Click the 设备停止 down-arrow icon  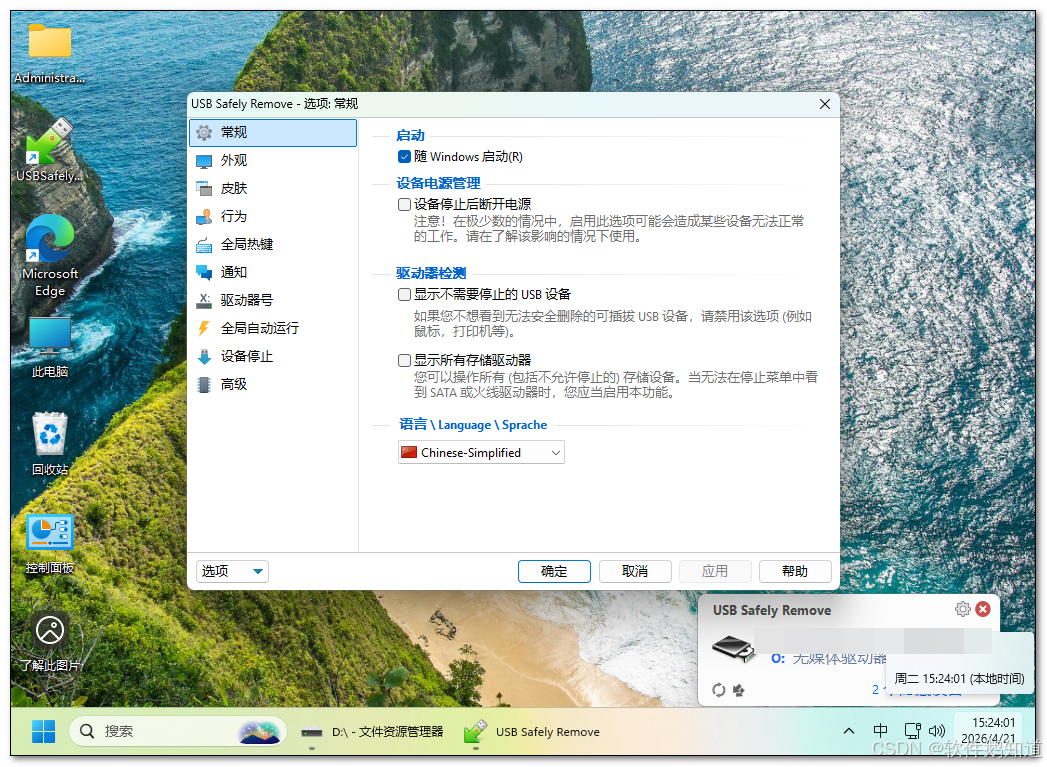pyautogui.click(x=204, y=356)
